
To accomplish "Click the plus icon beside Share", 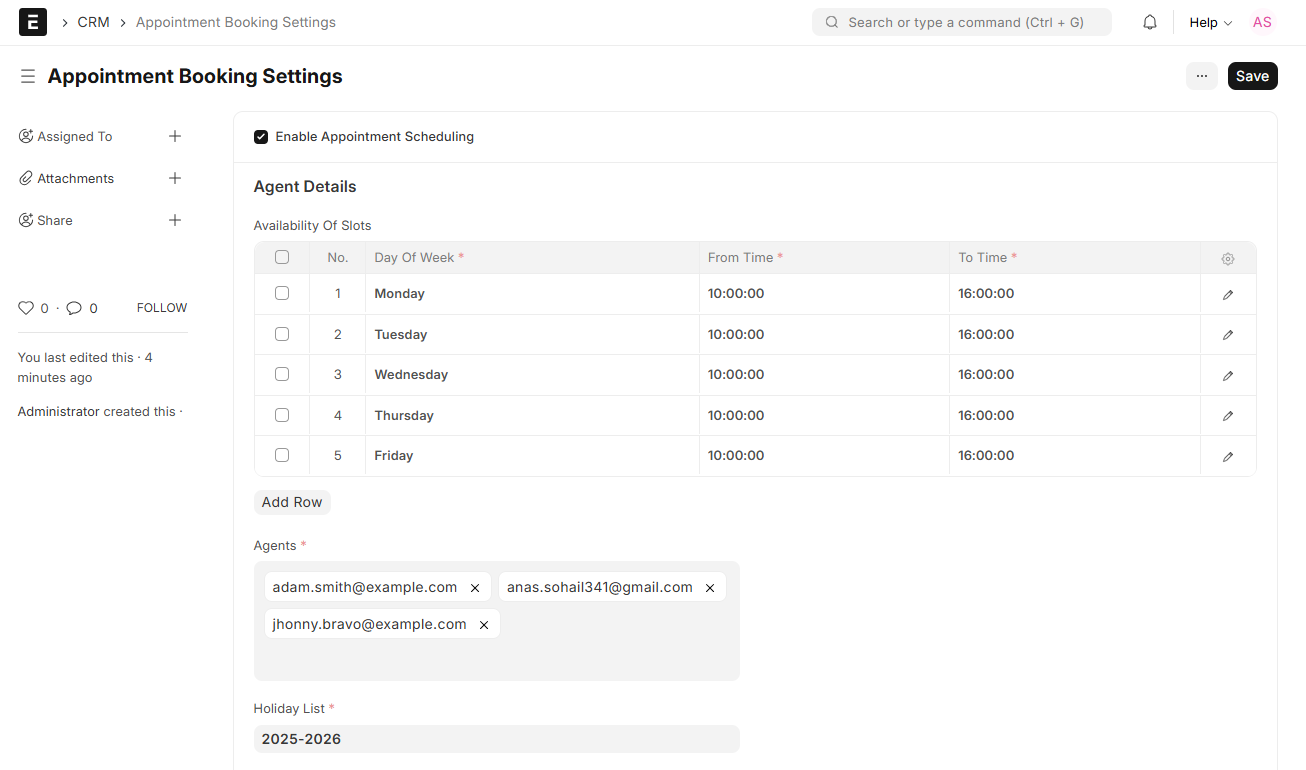I will coord(175,220).
